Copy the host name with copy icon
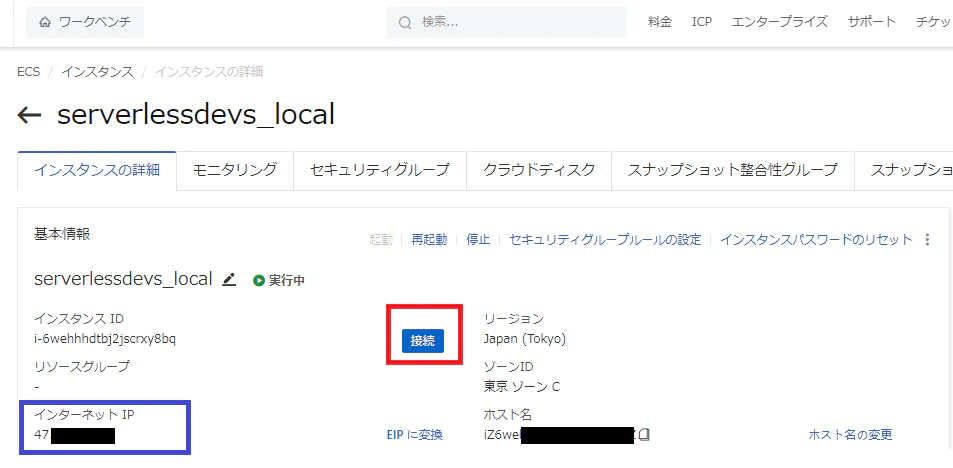953x468 pixels. (644, 435)
